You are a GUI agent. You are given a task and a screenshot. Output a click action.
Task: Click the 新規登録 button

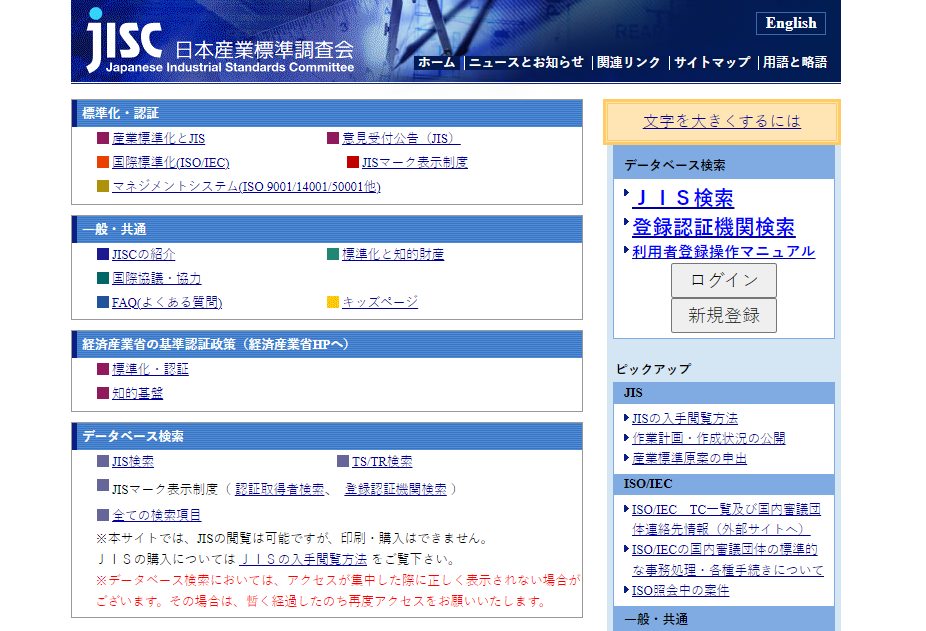tap(723, 316)
